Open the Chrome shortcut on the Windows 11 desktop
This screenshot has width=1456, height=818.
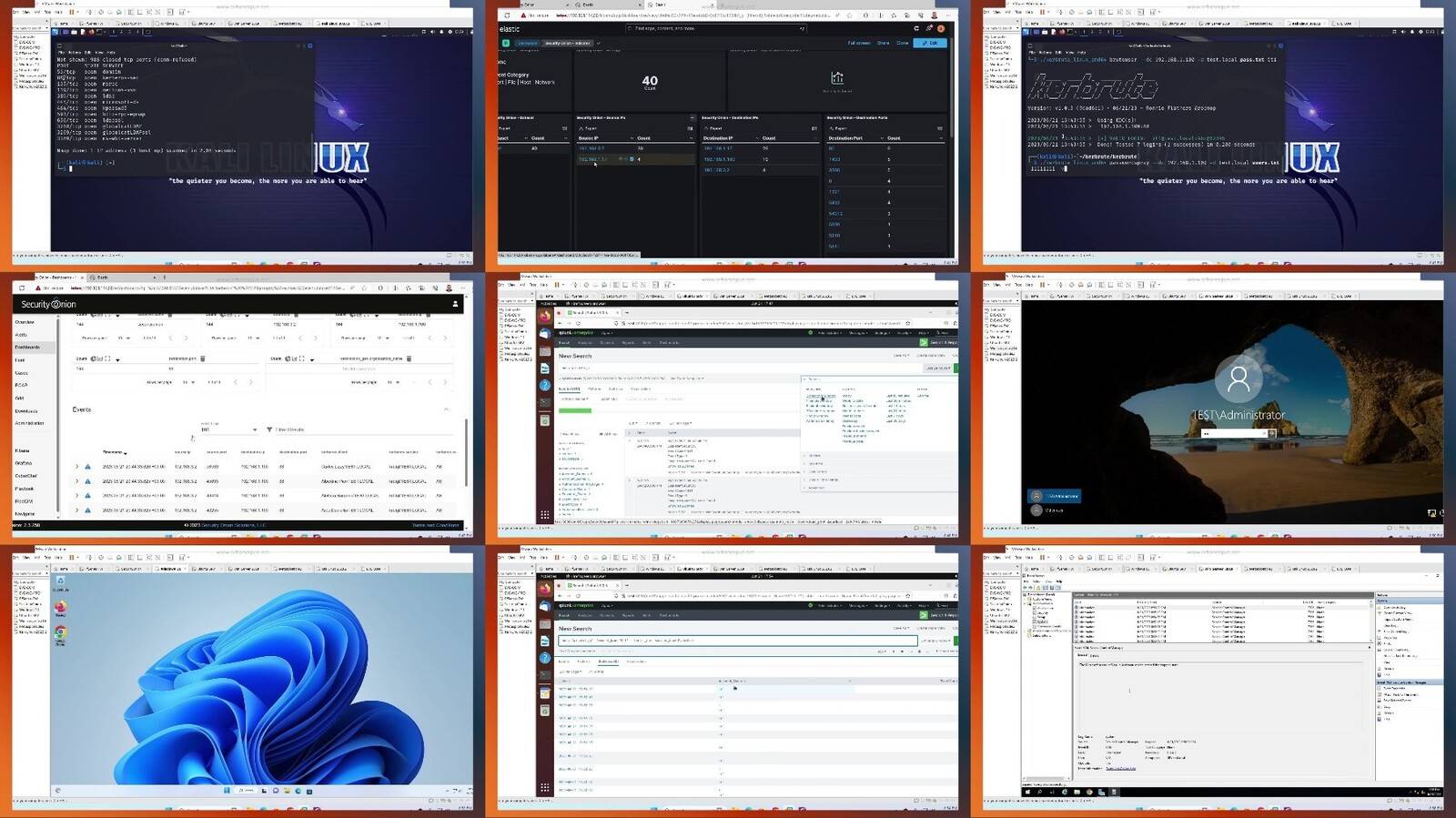tap(60, 633)
